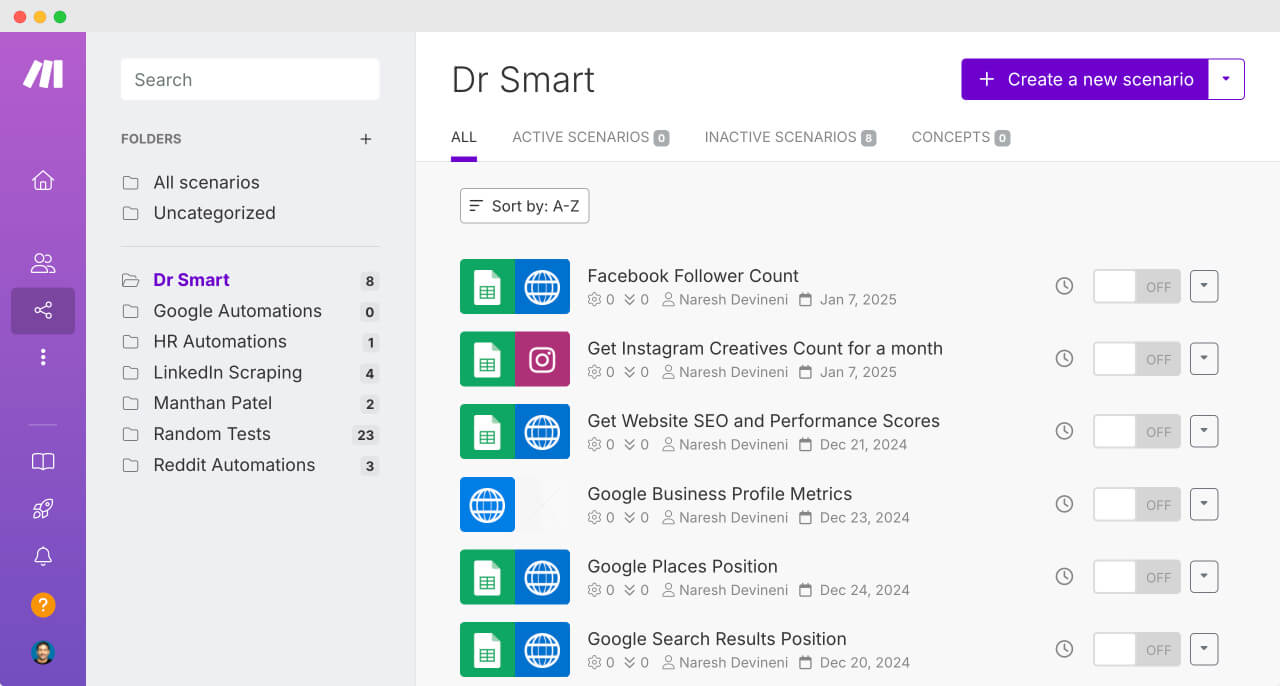Go to the Home dashboard icon
Viewport: 1280px width, 686px height.
pos(43,180)
